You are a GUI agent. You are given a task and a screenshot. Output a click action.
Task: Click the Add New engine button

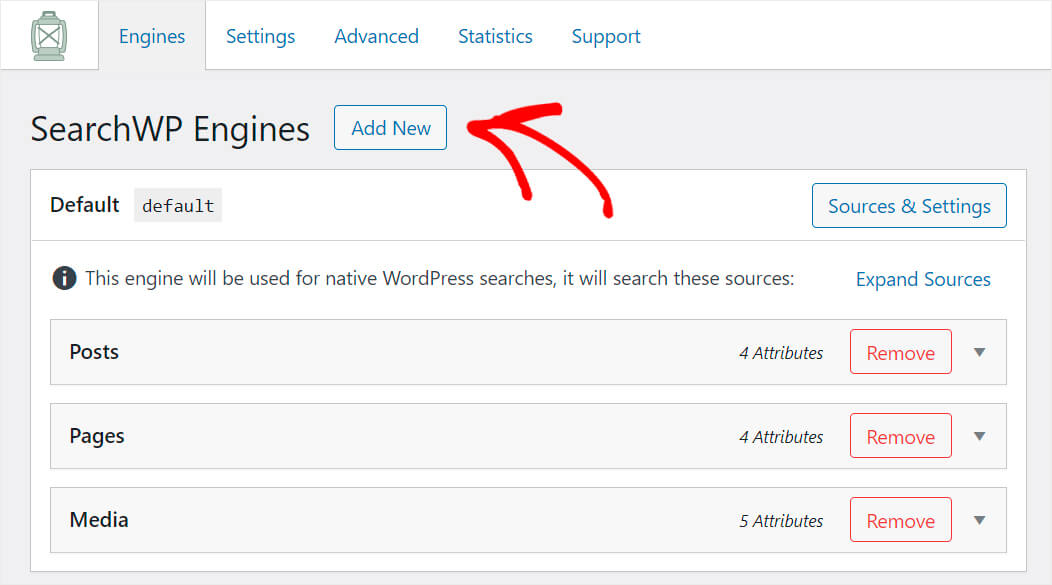tap(390, 127)
